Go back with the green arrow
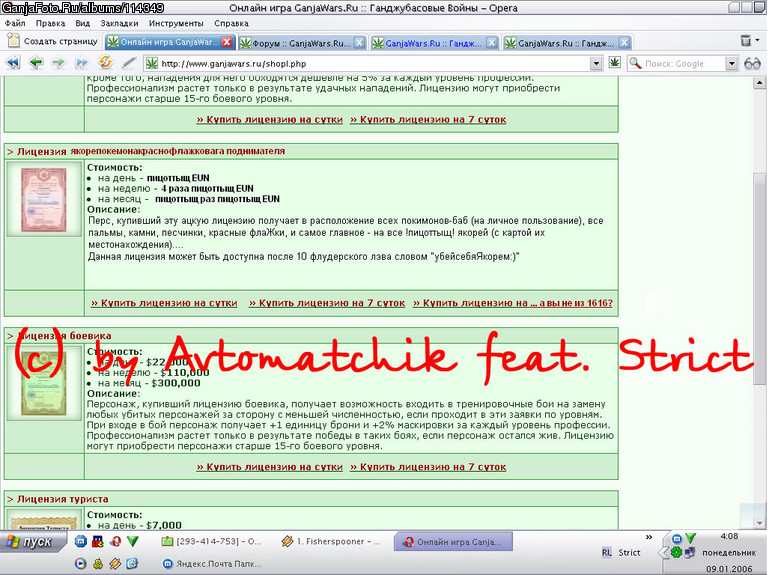778x575 pixels. click(36, 63)
